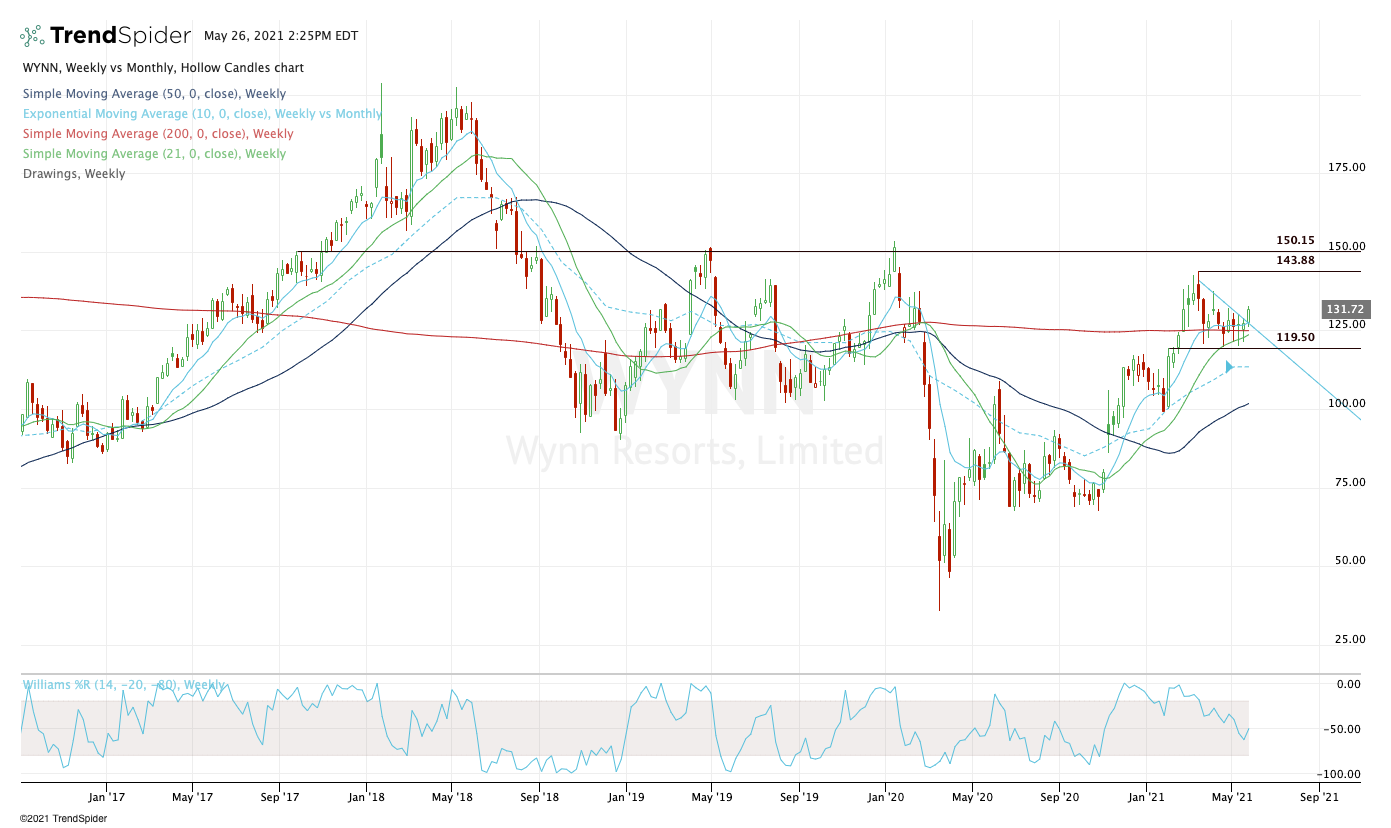Click the cyan triangle marker near the 119.50 line
This screenshot has width=1391, height=828.
[x=1229, y=367]
